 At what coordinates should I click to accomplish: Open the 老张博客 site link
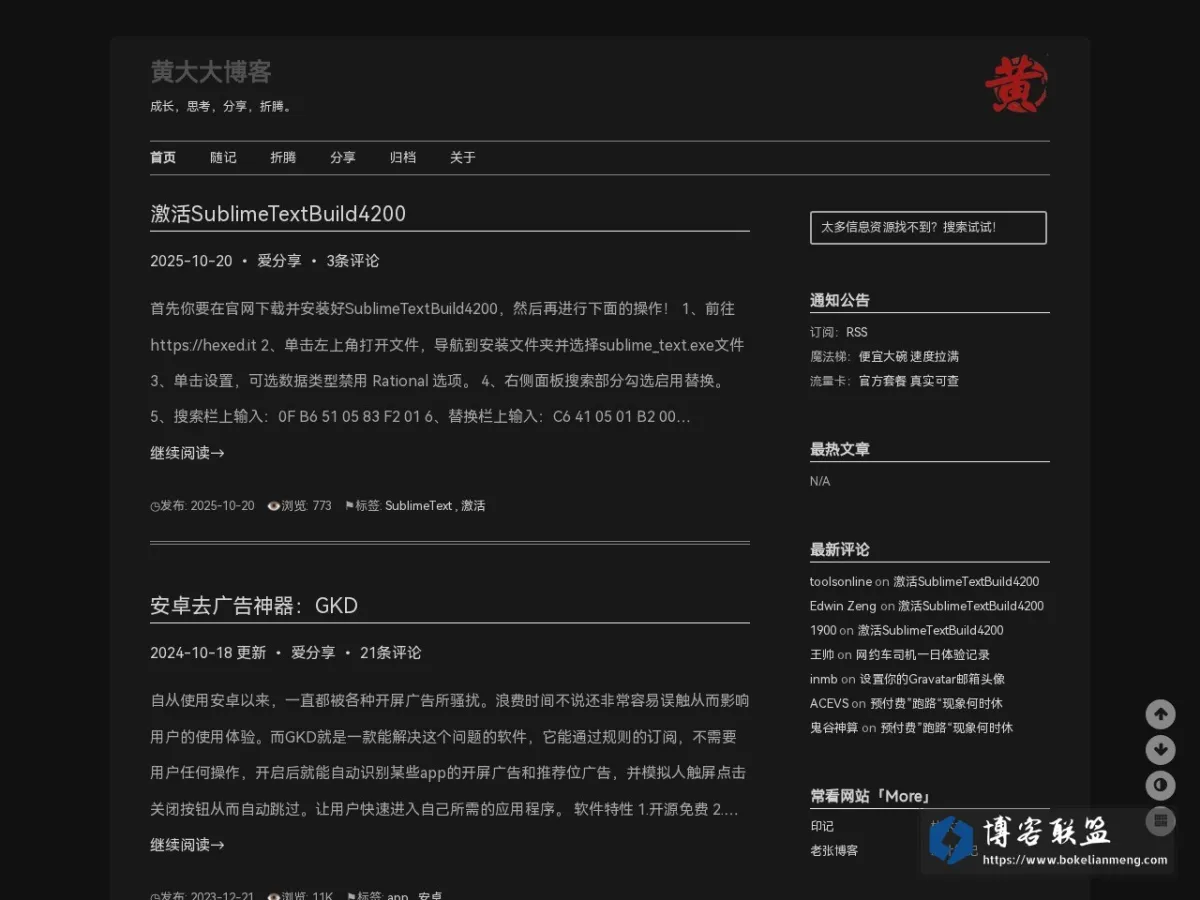click(834, 851)
